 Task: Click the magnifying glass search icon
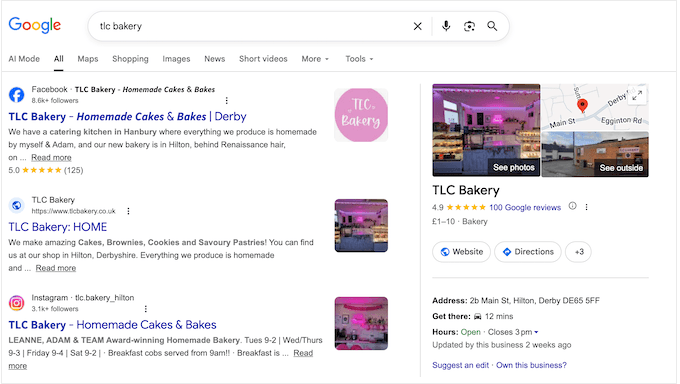pyautogui.click(x=492, y=26)
